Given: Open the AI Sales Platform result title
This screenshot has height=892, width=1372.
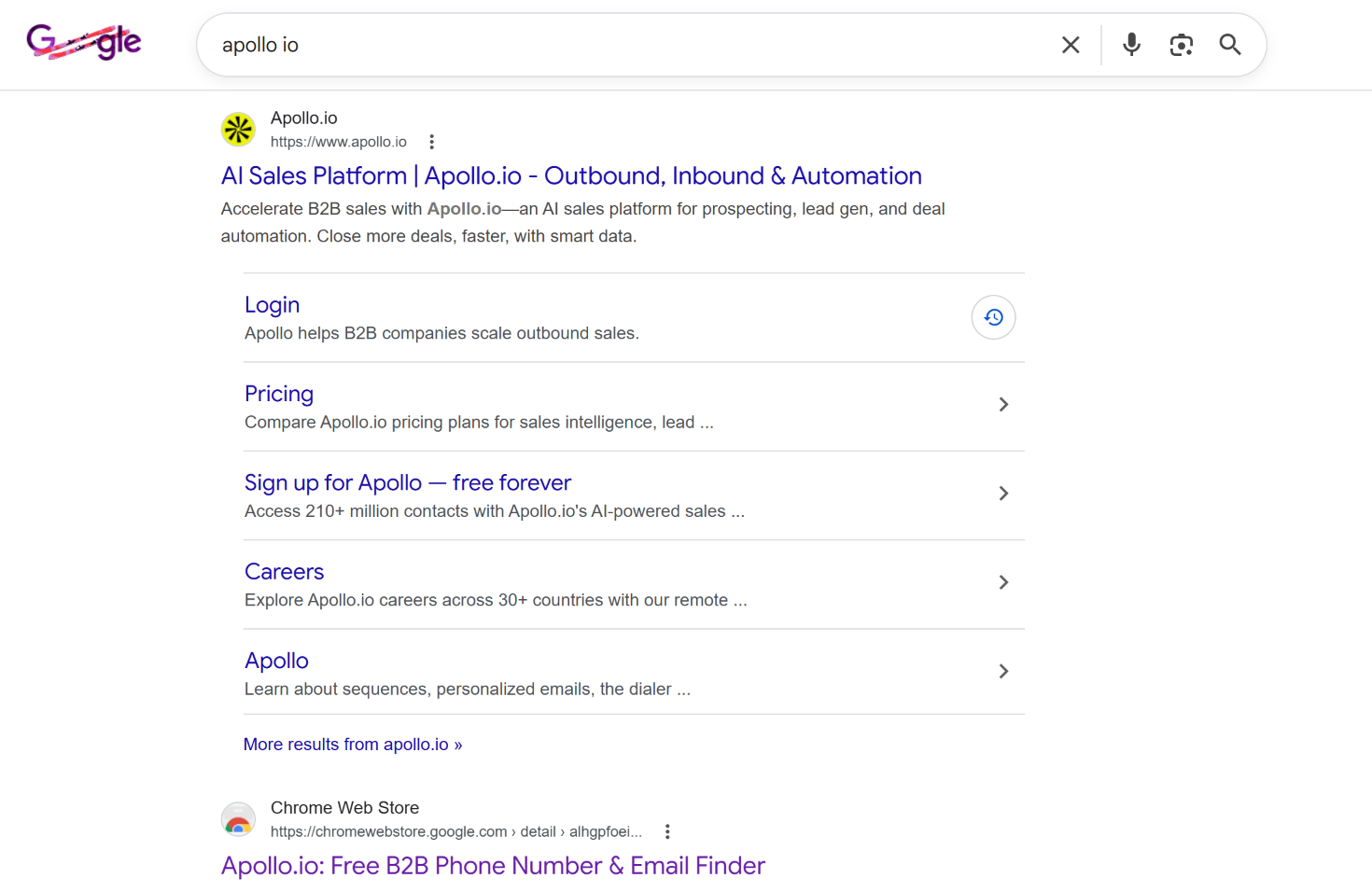Looking at the screenshot, I should (x=571, y=176).
